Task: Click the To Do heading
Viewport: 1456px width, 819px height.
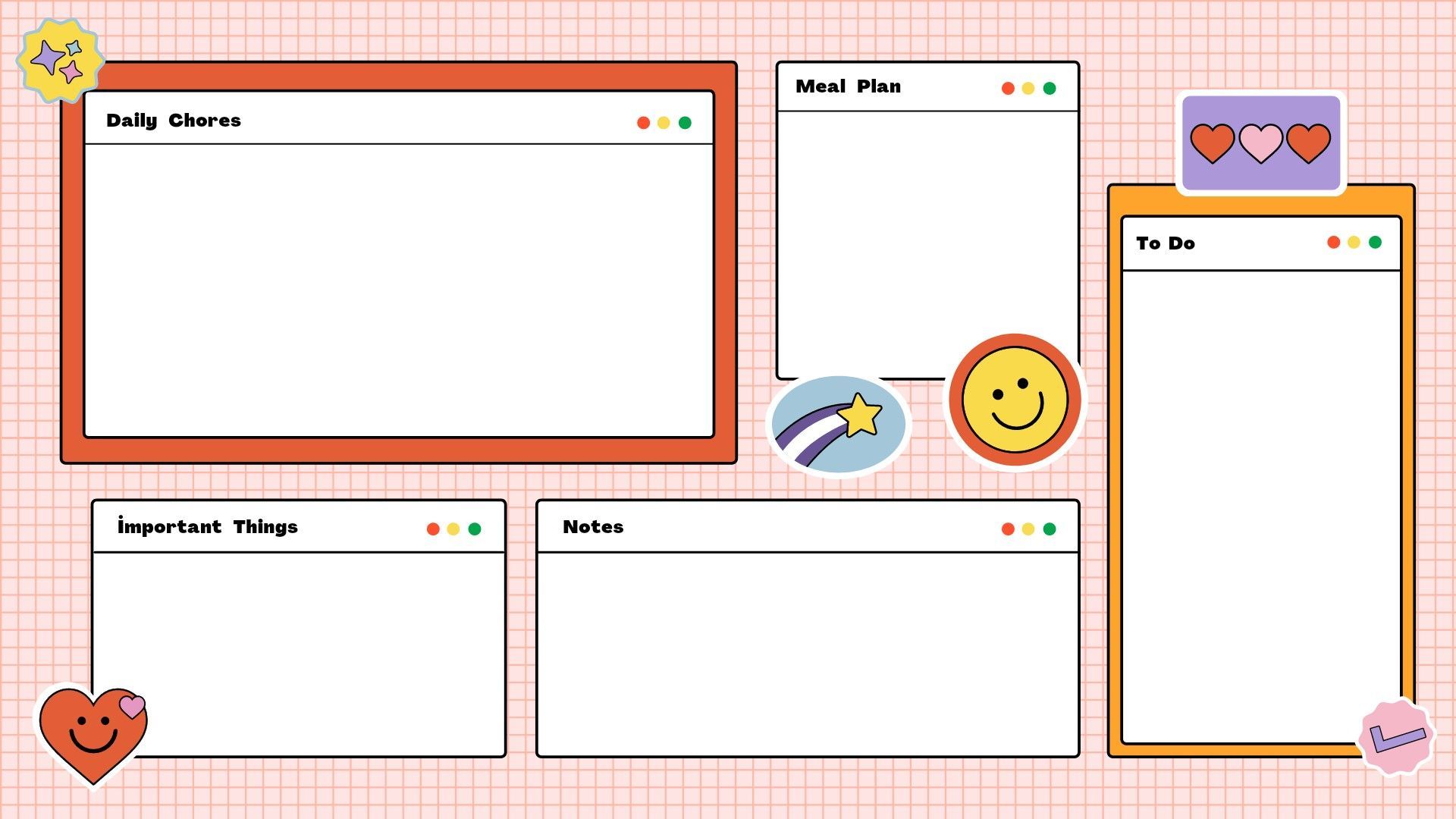Action: (1166, 243)
